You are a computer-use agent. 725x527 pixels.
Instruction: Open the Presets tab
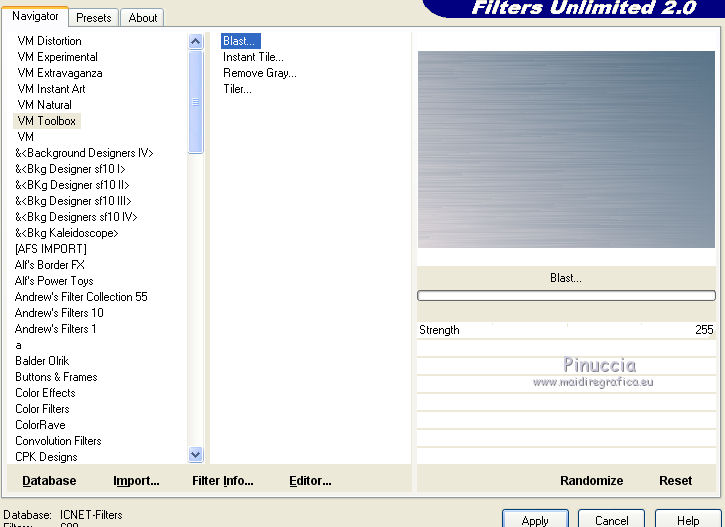pos(94,18)
